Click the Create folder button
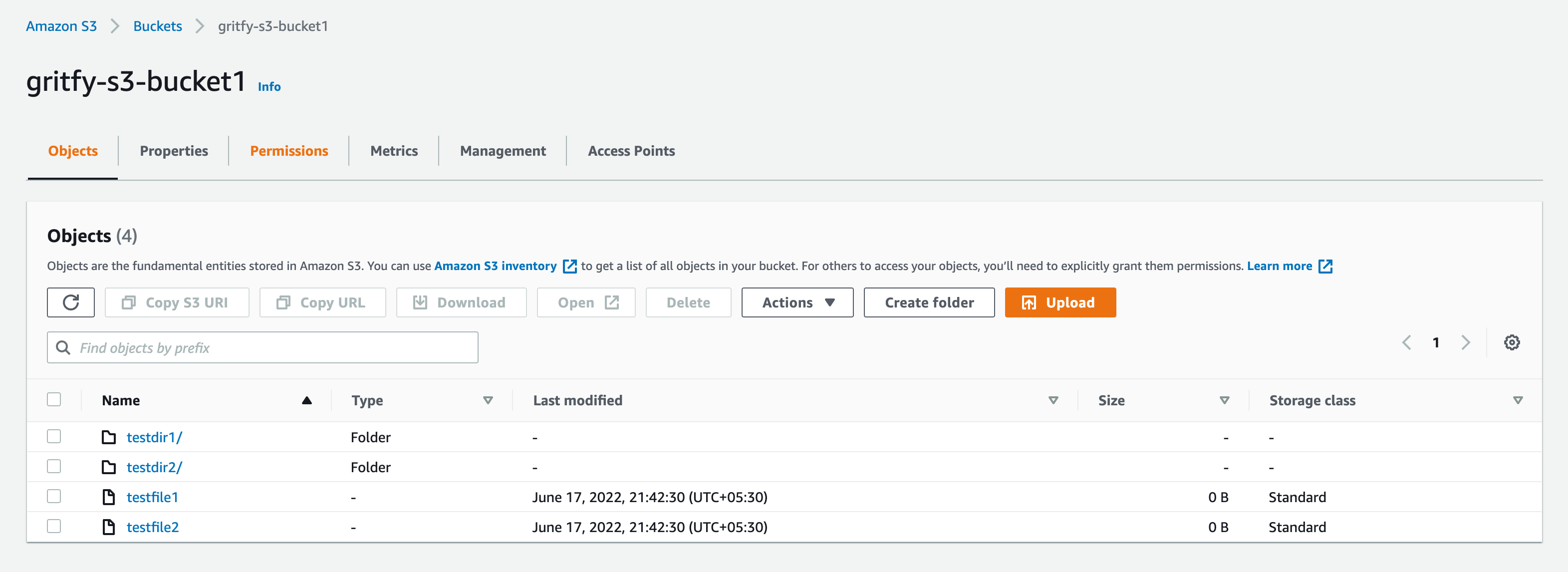The width and height of the screenshot is (1568, 572). coord(929,302)
